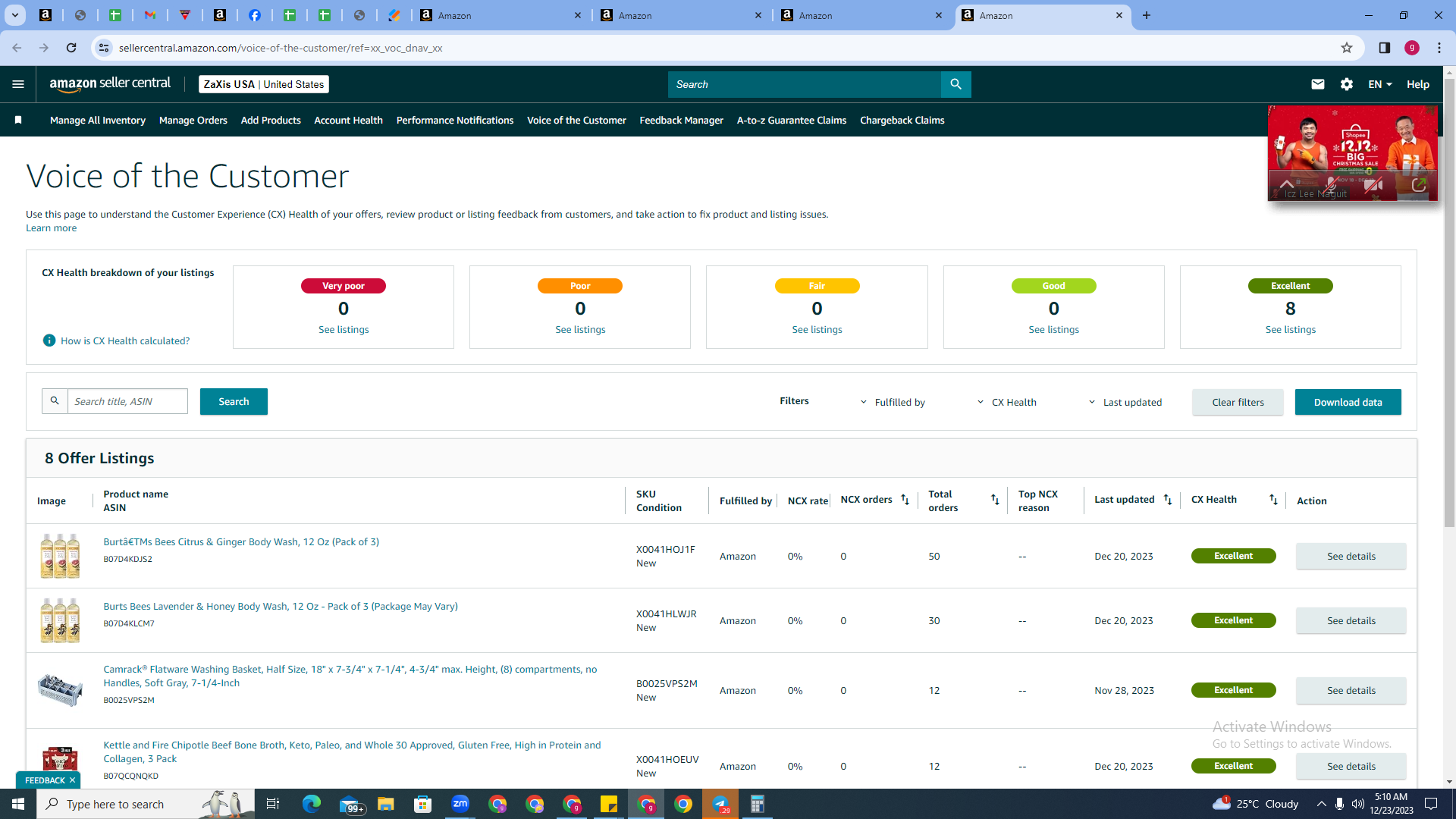Viewport: 1456px width, 819px height.
Task: Open the Chrome three-dot menu
Action: click(1439, 48)
